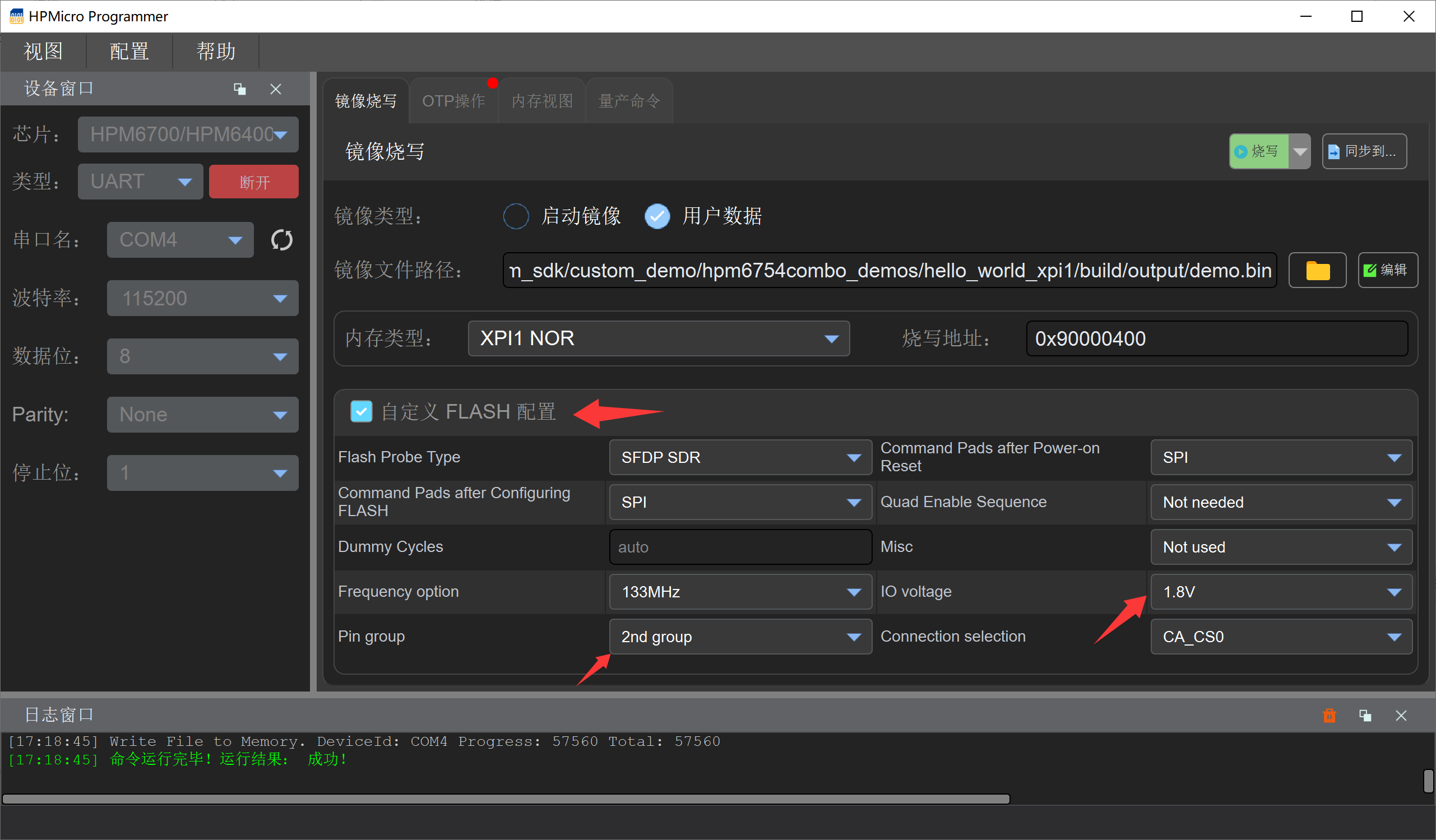The image size is (1436, 840).
Task: Open Frequency option 133MHz dropdown
Action: tap(740, 592)
